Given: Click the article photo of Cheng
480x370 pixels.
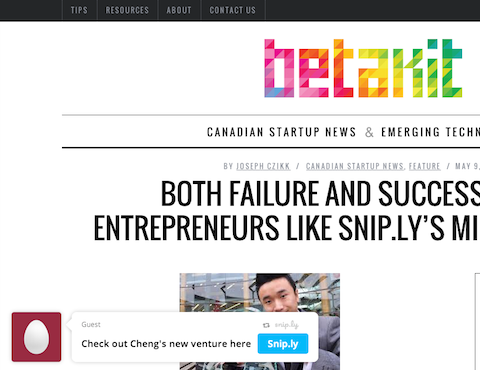Looking at the screenshot, I should [260, 292].
